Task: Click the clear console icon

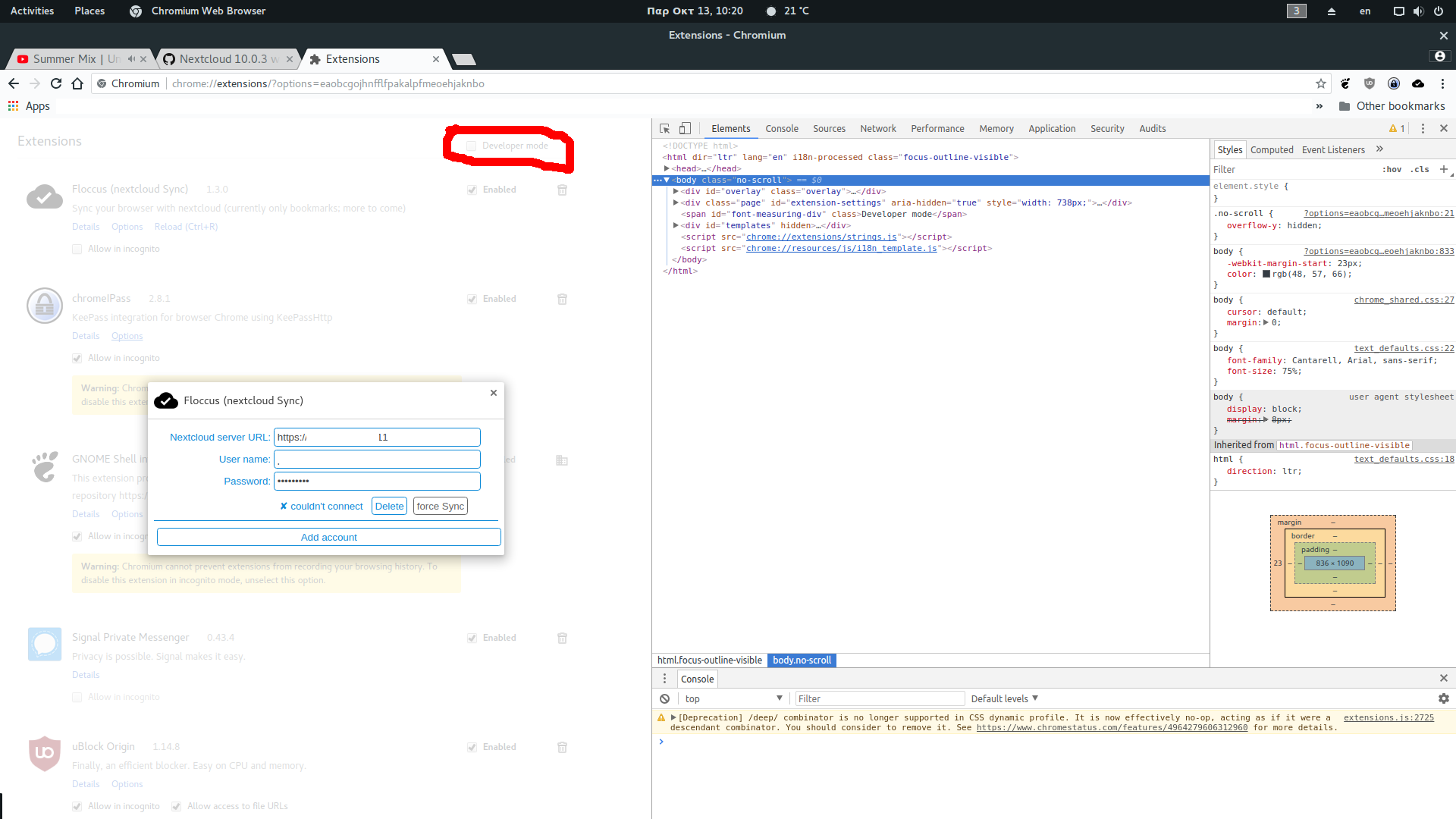Action: coord(665,698)
